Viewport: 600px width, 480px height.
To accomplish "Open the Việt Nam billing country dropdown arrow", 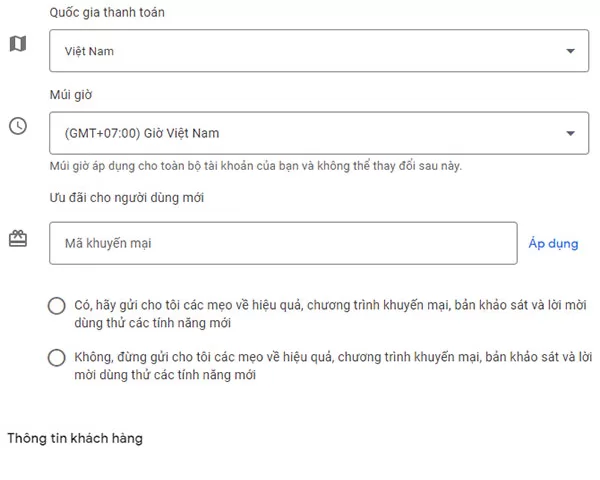I will (x=571, y=51).
